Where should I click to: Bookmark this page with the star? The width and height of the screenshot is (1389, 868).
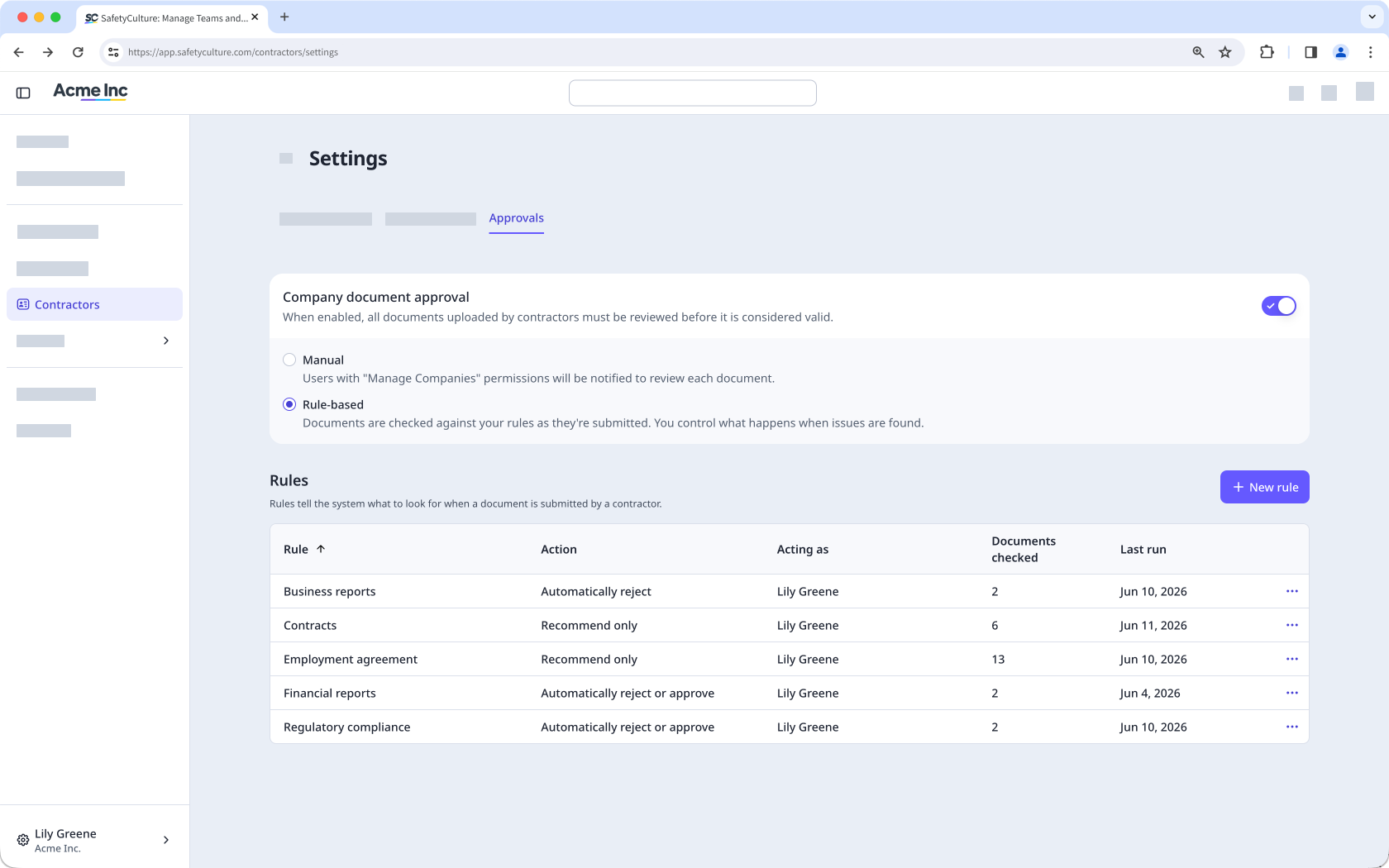tap(1225, 52)
